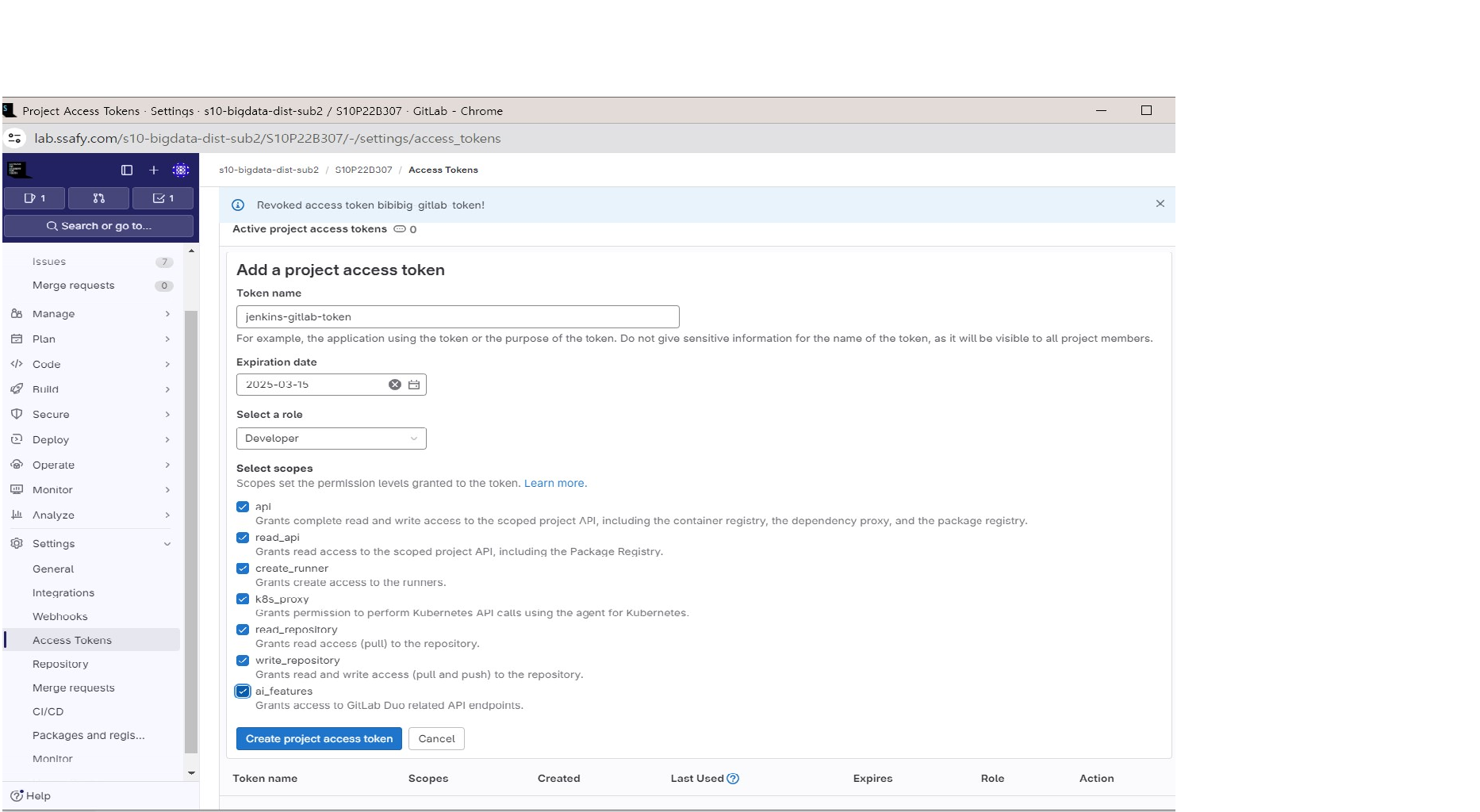The width and height of the screenshot is (1480, 812).
Task: Click the Last Used help icon
Action: (733, 779)
